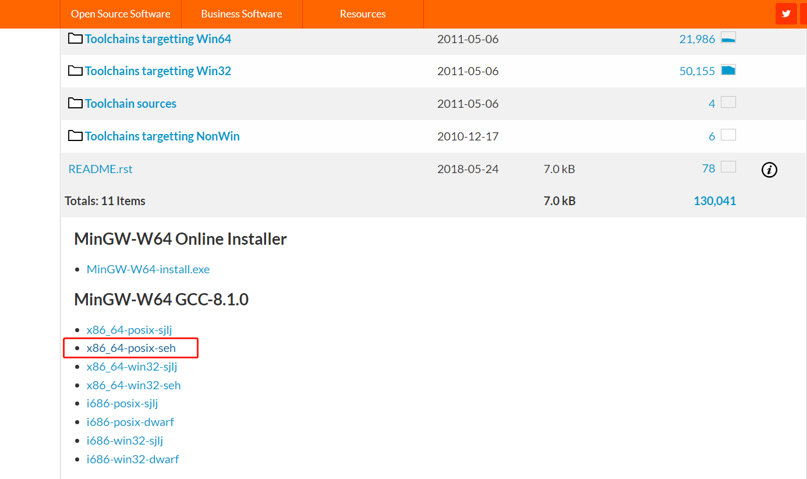Open the Resources menu
807x479 pixels.
[362, 14]
